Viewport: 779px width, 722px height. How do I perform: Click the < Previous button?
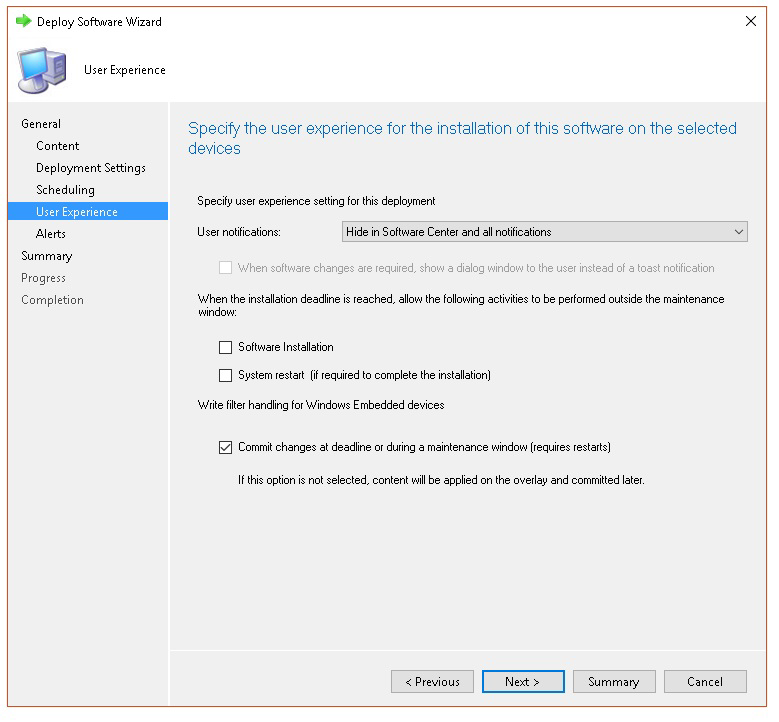tap(432, 682)
